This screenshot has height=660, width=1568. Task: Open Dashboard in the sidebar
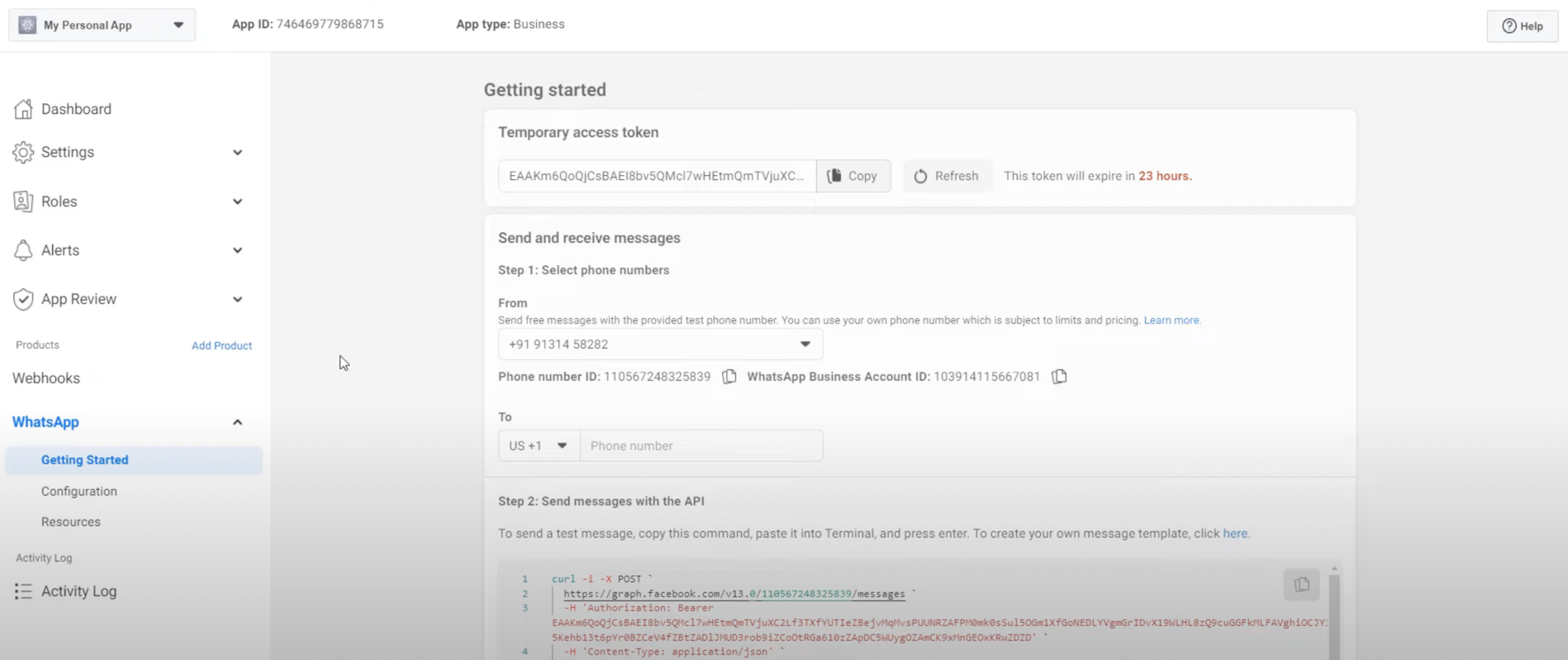76,109
